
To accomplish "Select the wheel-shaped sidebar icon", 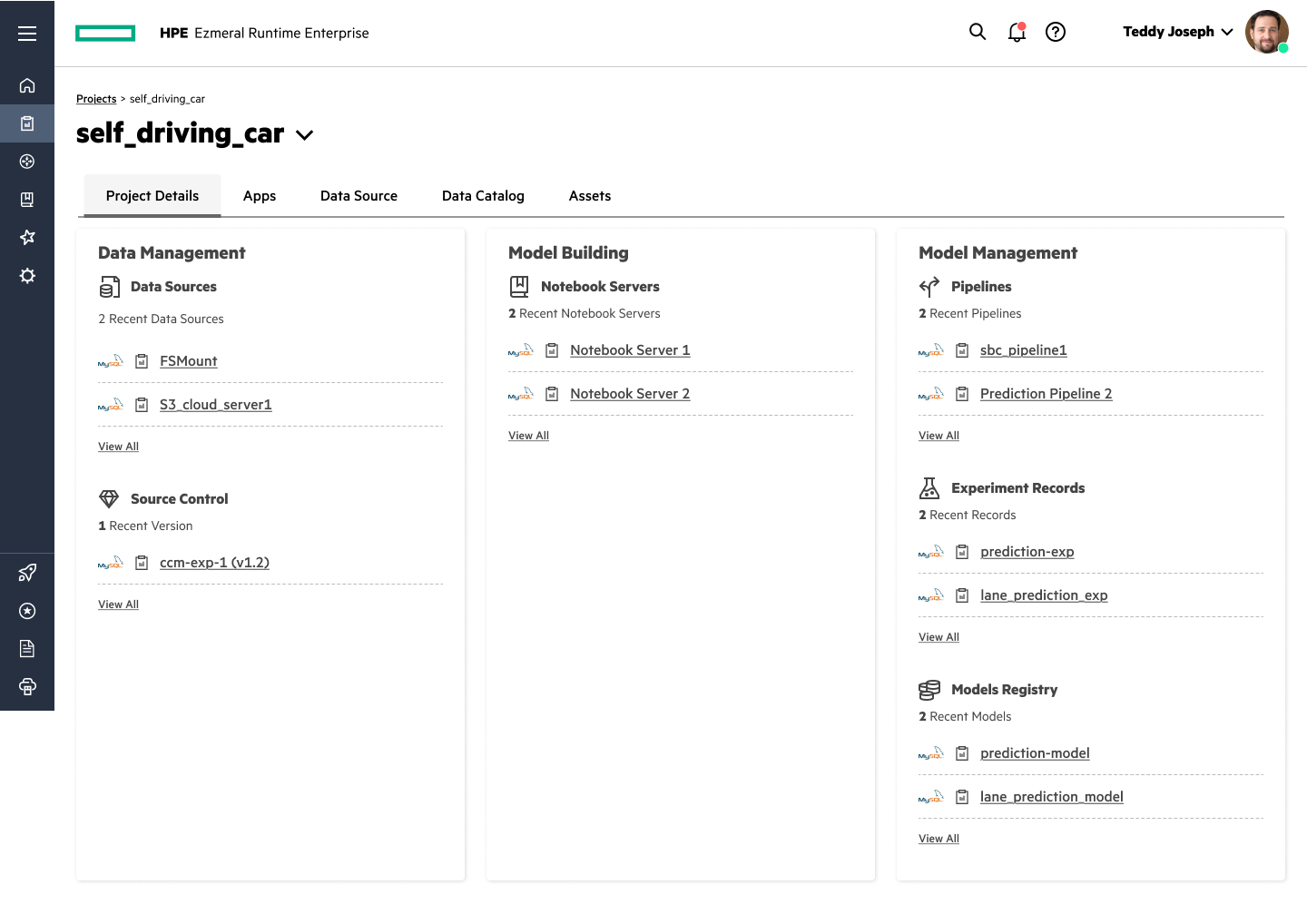I will click(27, 162).
